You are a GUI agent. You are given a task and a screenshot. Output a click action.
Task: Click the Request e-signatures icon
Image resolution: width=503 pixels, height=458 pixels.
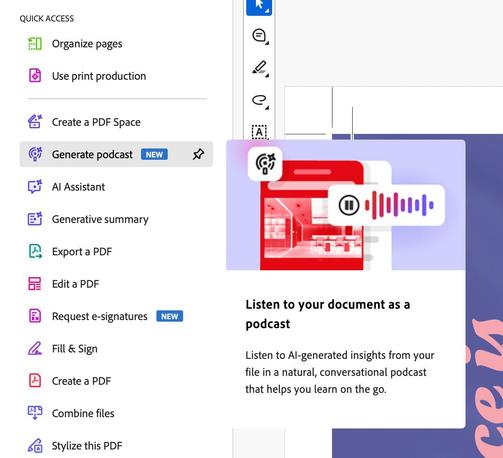(35, 316)
